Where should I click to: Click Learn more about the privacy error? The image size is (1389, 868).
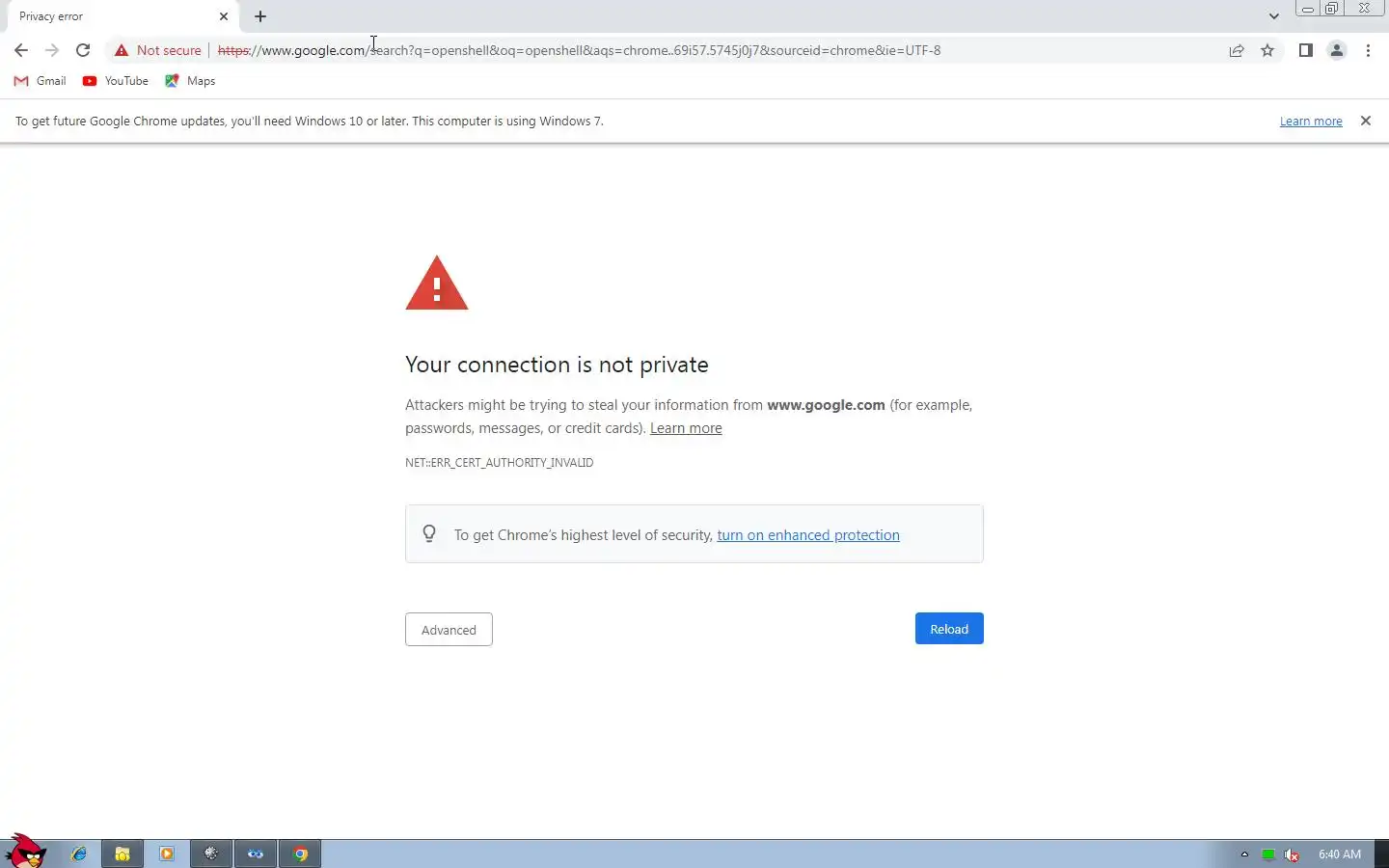pyautogui.click(x=686, y=428)
